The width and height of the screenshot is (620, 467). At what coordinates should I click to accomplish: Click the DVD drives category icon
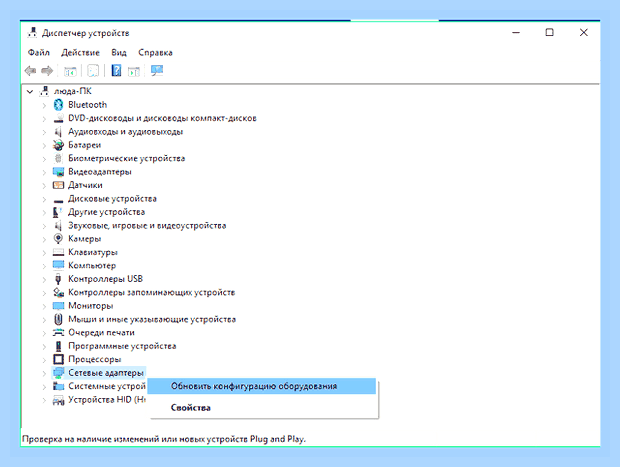coord(59,118)
